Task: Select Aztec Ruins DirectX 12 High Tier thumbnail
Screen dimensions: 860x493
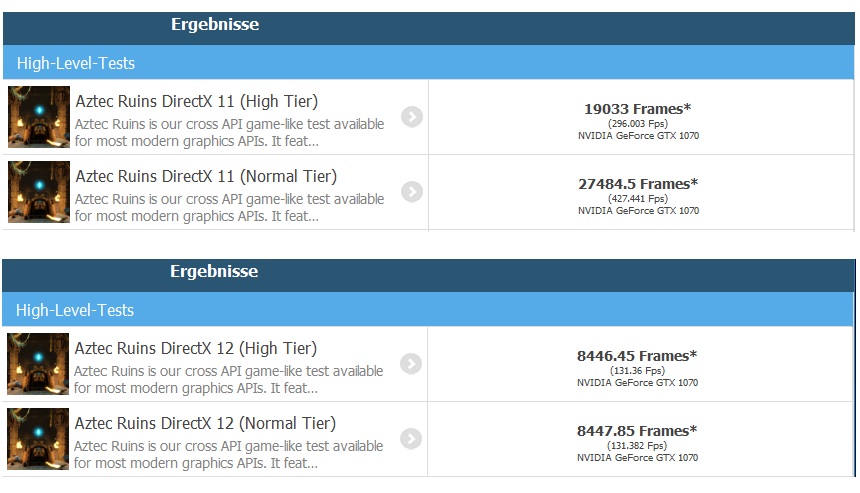Action: [38, 364]
